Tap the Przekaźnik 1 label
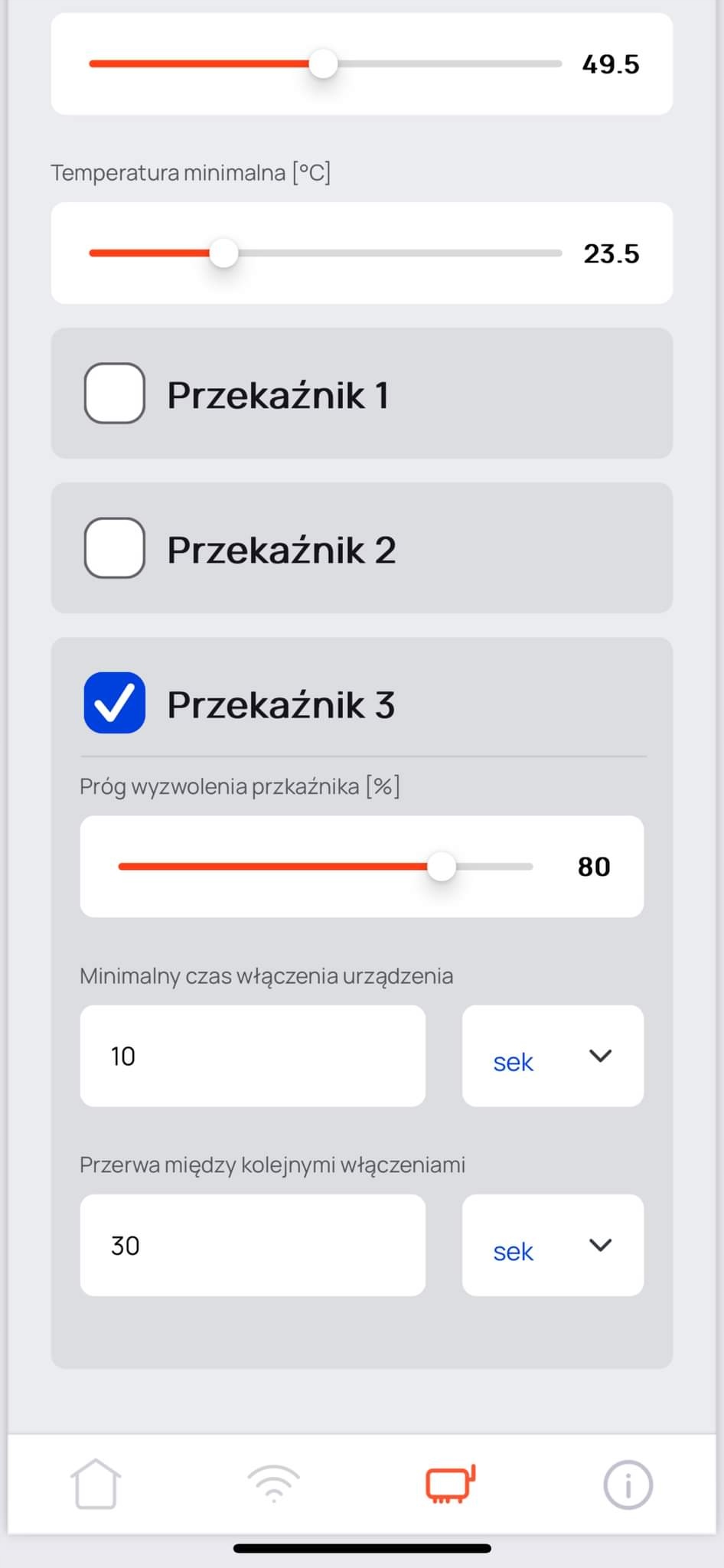The width and height of the screenshot is (724, 1568). (x=278, y=395)
